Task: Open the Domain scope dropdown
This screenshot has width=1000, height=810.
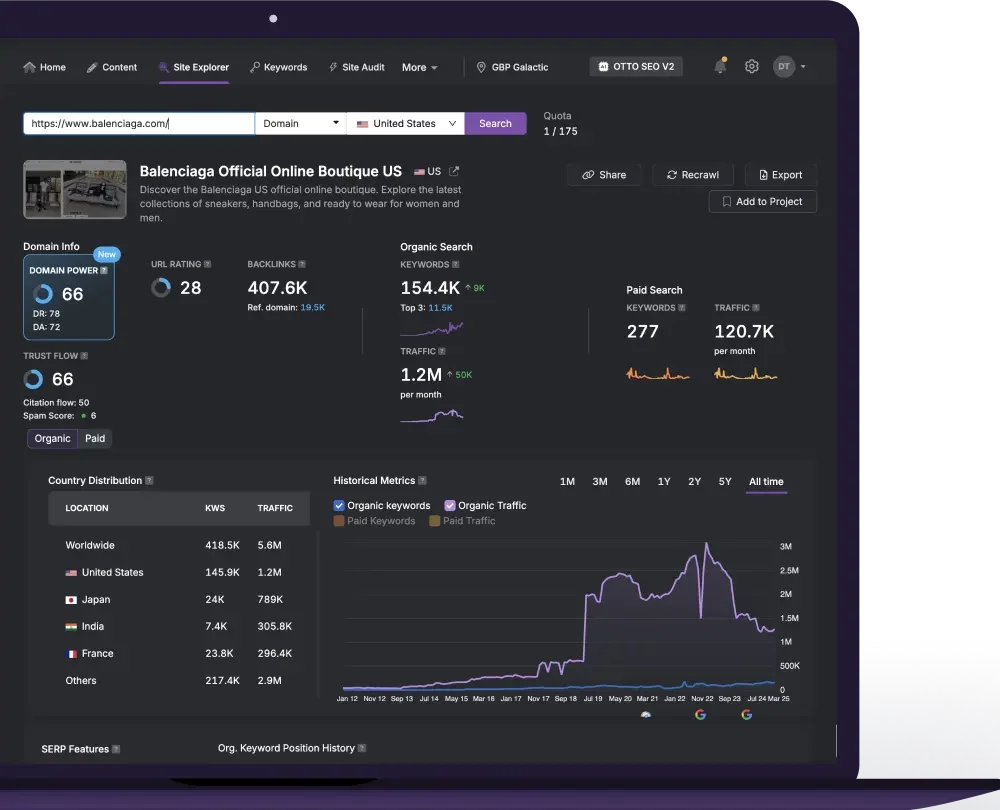Action: point(300,124)
